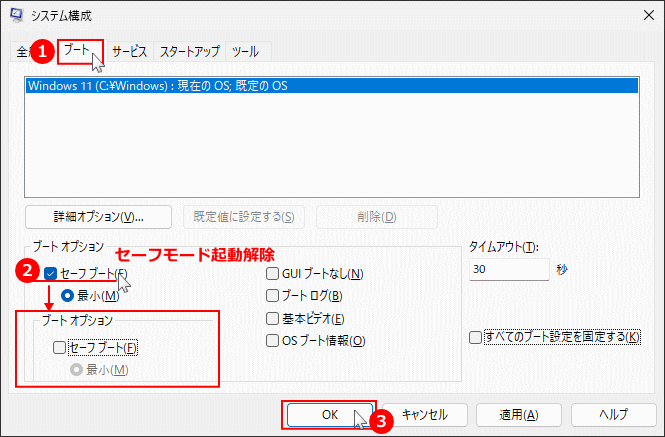The width and height of the screenshot is (665, 437).
Task: Select the active 最小(M) radio button
Action: 67,295
